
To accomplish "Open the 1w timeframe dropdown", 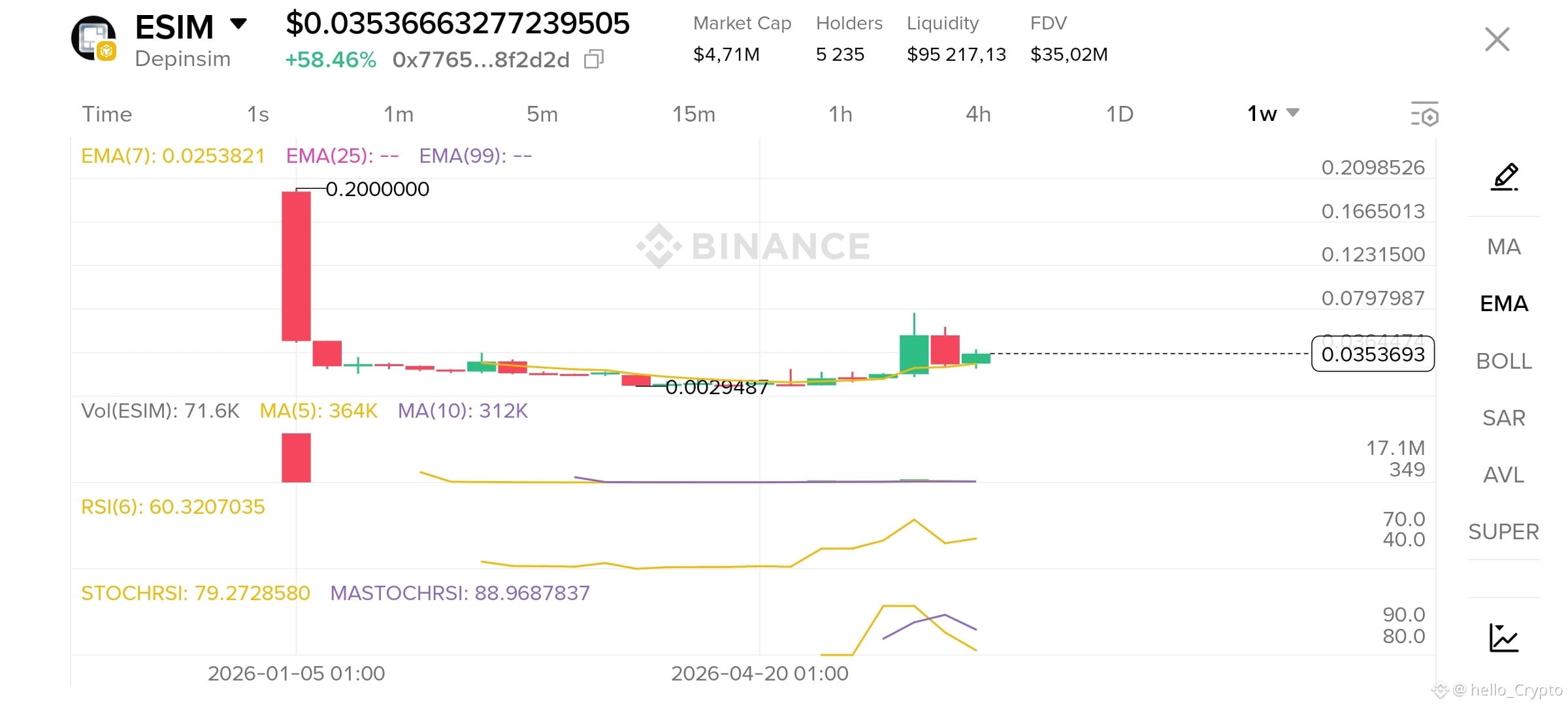I will pos(1273,114).
